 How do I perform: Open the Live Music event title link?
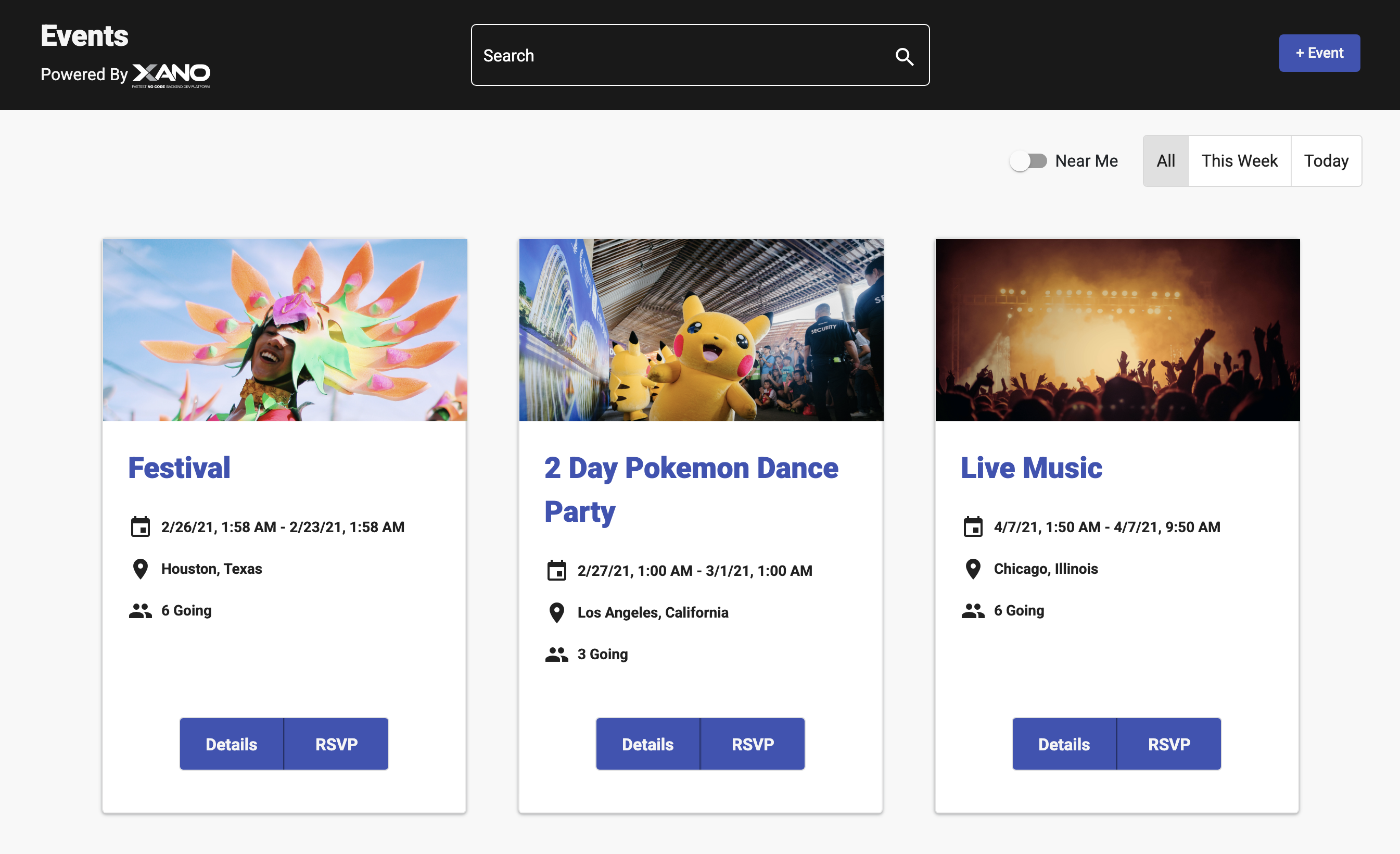click(1030, 468)
